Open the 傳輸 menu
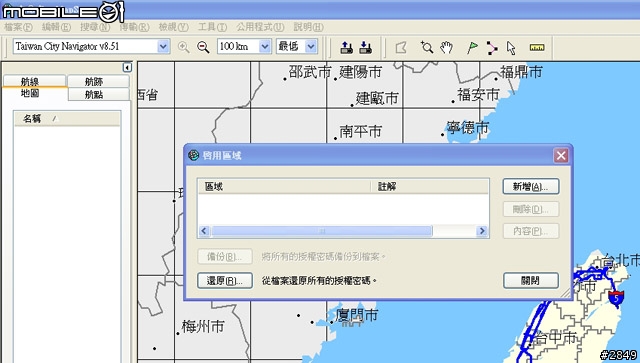Viewport: 640px width, 363px height. point(134,27)
